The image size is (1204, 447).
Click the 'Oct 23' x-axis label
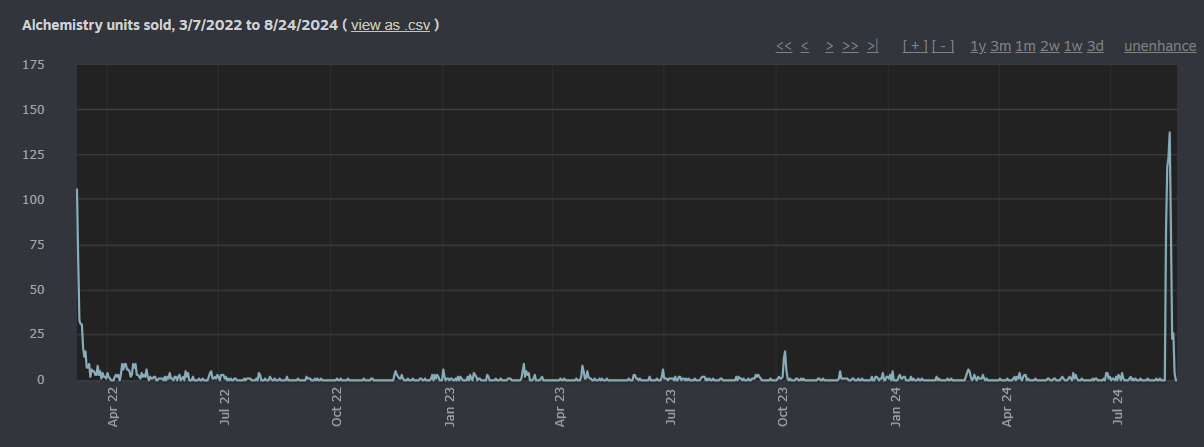[x=783, y=408]
